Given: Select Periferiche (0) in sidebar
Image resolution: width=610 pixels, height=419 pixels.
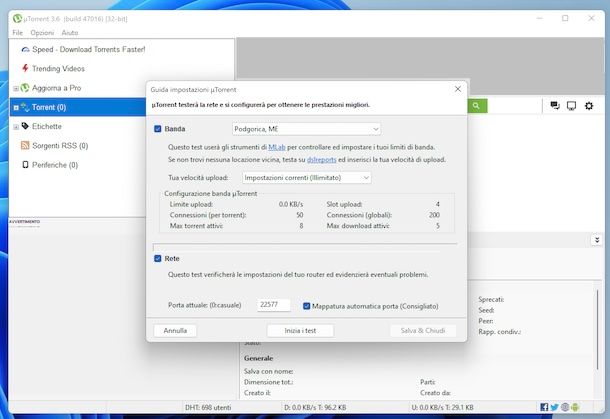Looking at the screenshot, I should pyautogui.click(x=55, y=165).
